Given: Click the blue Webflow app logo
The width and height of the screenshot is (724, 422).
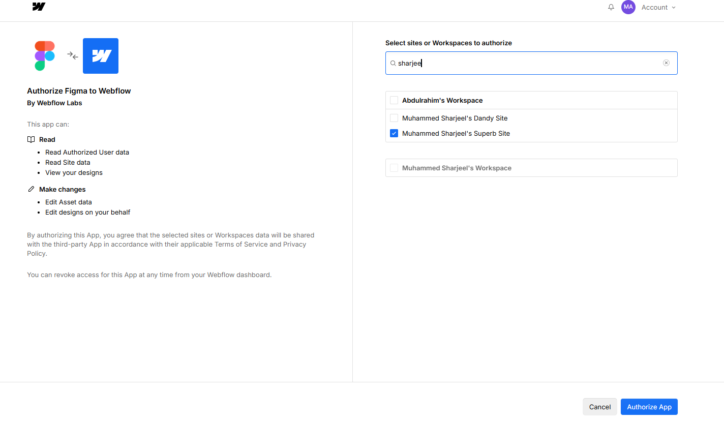Looking at the screenshot, I should (x=101, y=56).
